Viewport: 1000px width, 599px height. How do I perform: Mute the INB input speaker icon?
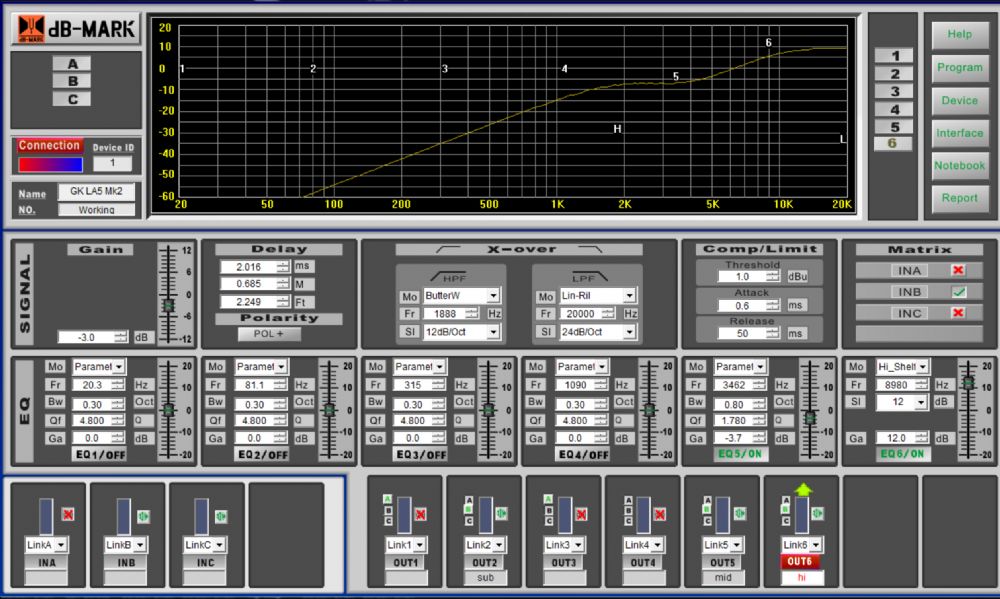click(x=148, y=514)
